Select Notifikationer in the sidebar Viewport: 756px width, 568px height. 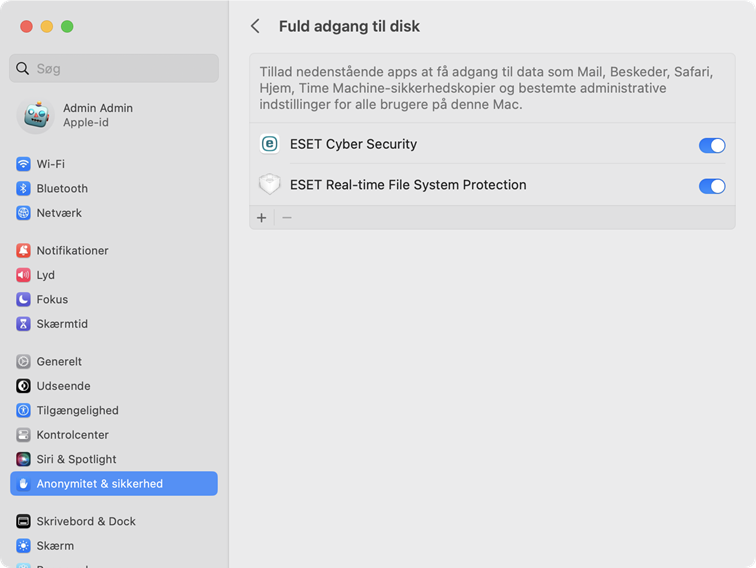coord(114,250)
